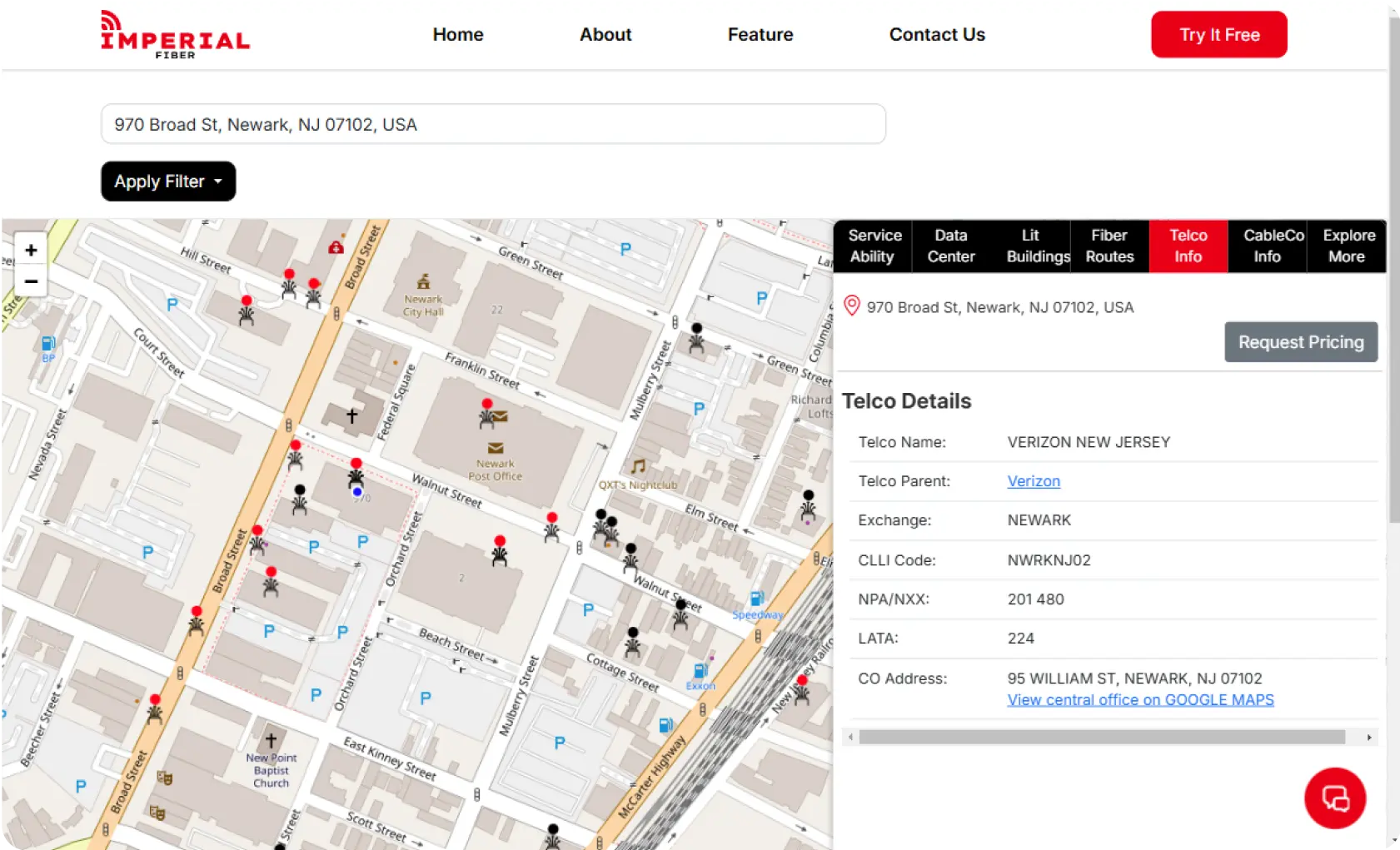The width and height of the screenshot is (1400, 850).
Task: Expand the Apply Filter dropdown
Action: click(168, 181)
